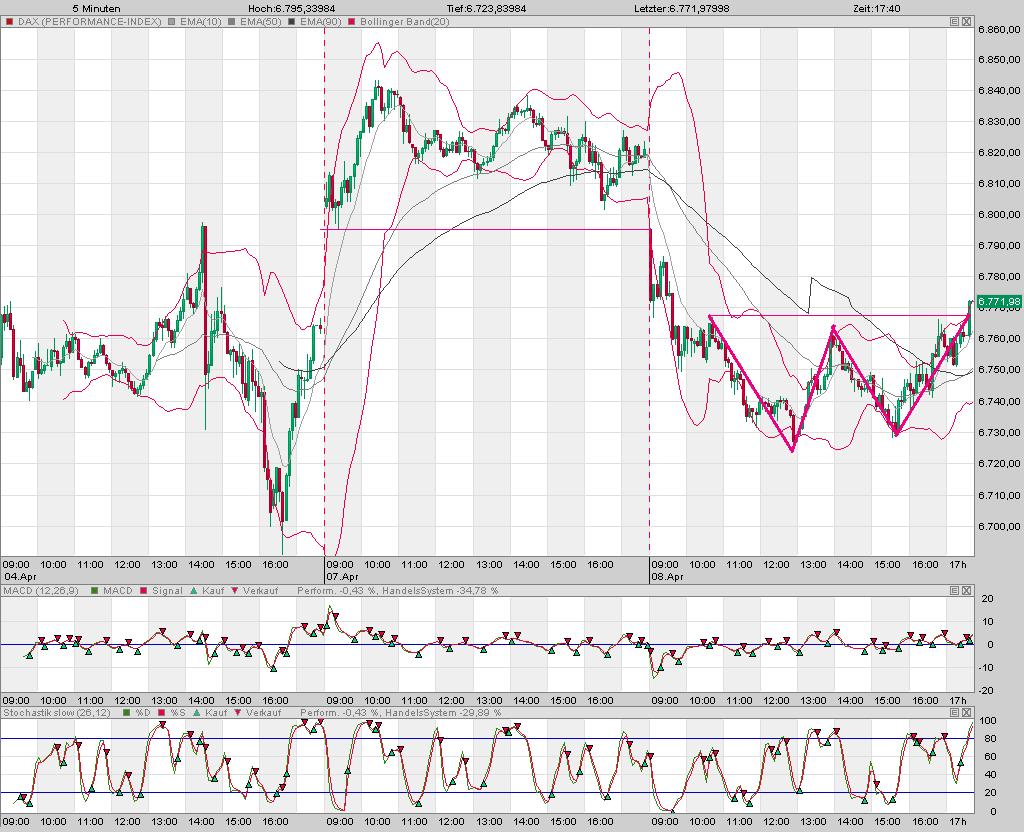This screenshot has height=832, width=1024.
Task: Click the '07.Apr' date label on time axis
Action: [342, 577]
